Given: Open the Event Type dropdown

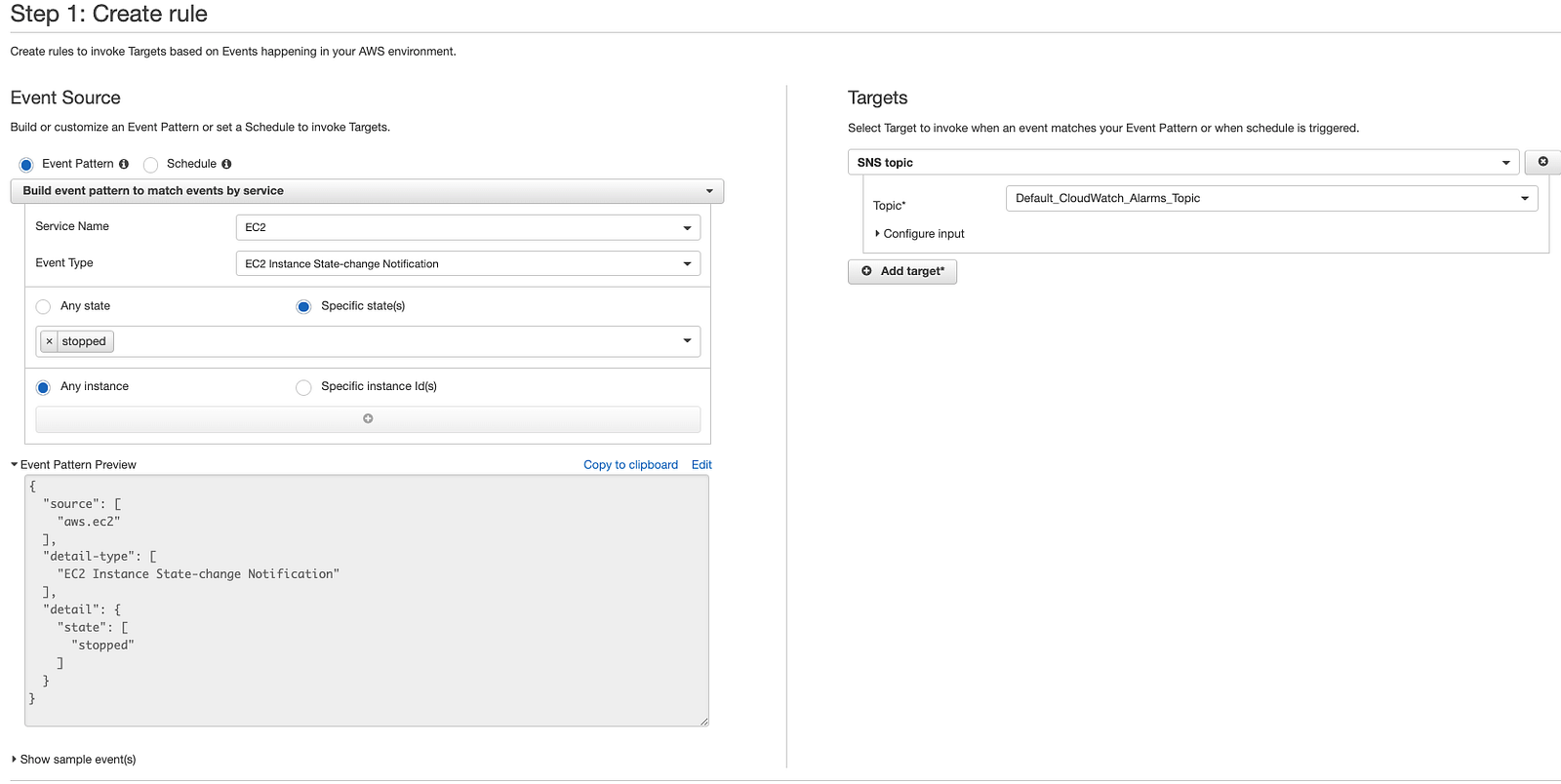Looking at the screenshot, I should point(467,264).
